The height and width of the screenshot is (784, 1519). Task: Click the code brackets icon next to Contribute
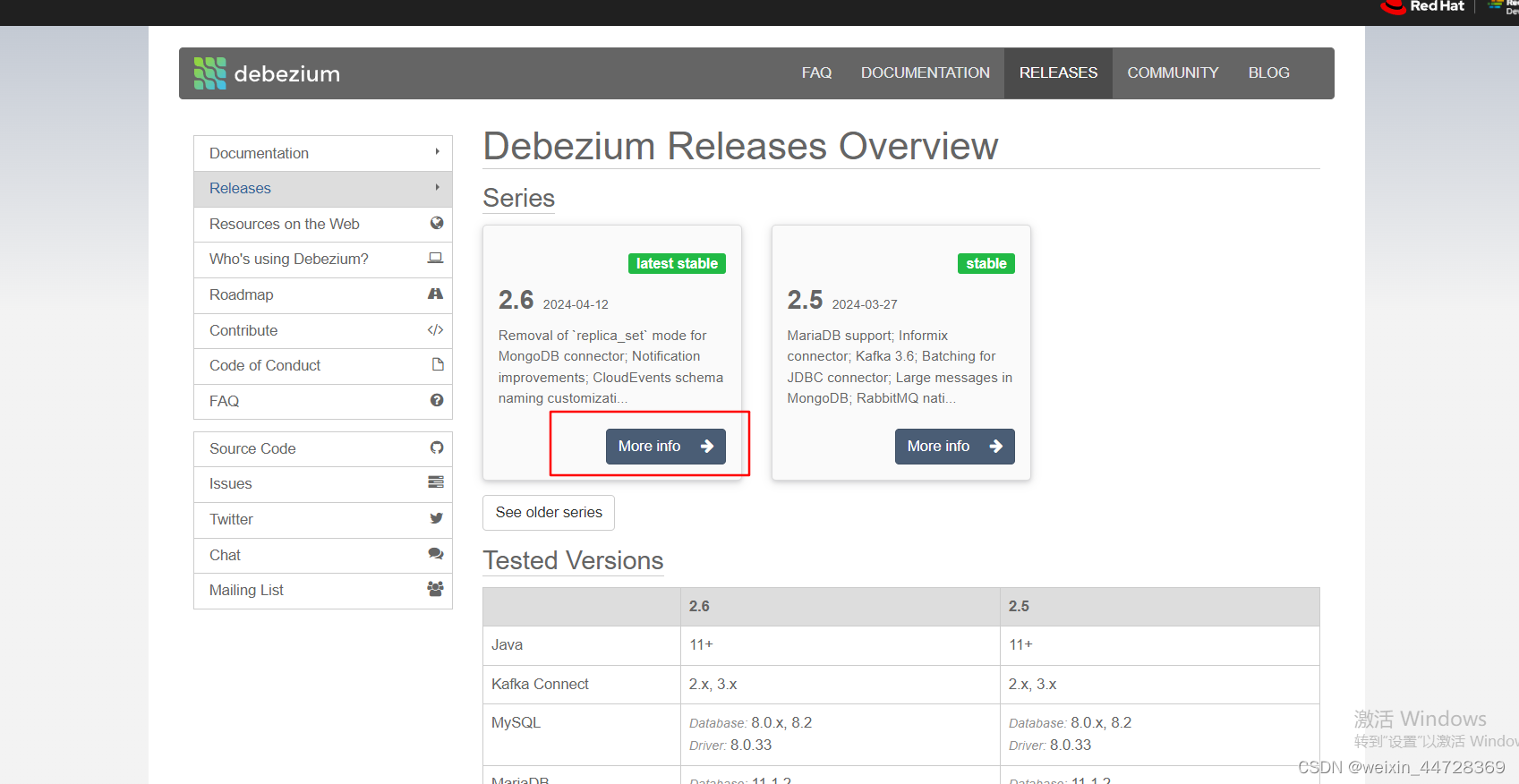[x=436, y=329]
